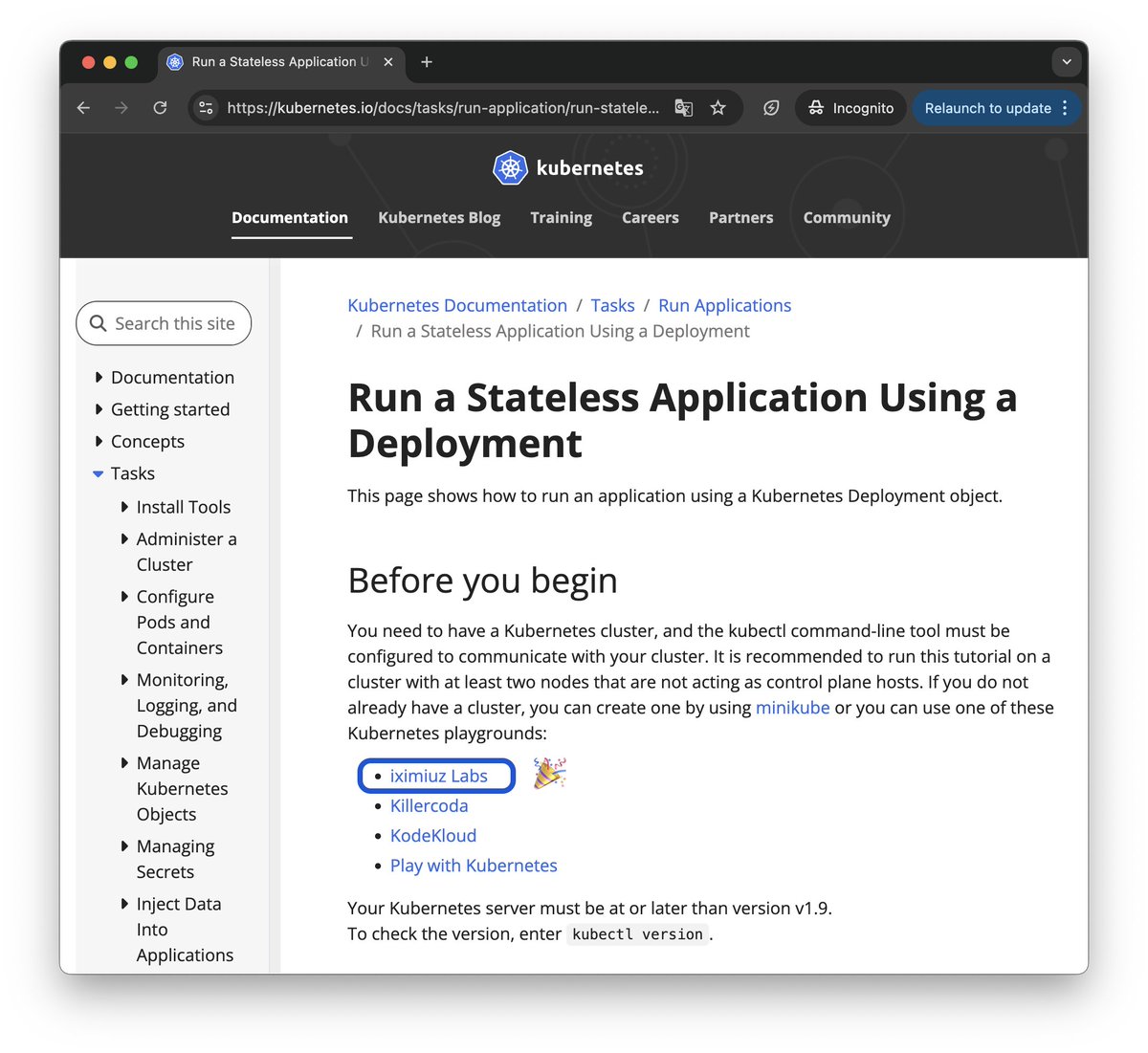This screenshot has height=1053, width=1148.
Task: Open the Community nav item
Action: [847, 218]
